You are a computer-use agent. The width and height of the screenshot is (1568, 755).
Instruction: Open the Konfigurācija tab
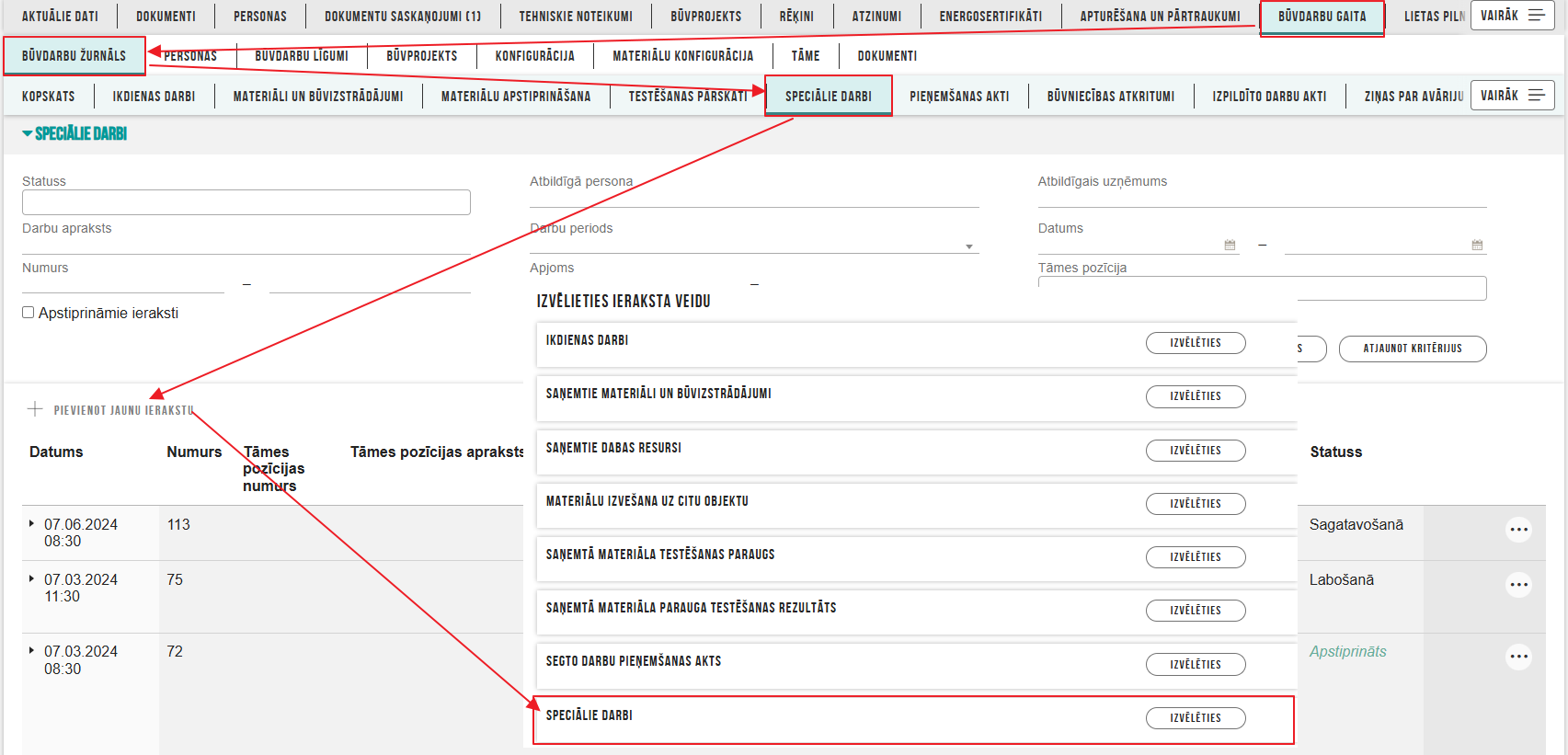click(534, 56)
